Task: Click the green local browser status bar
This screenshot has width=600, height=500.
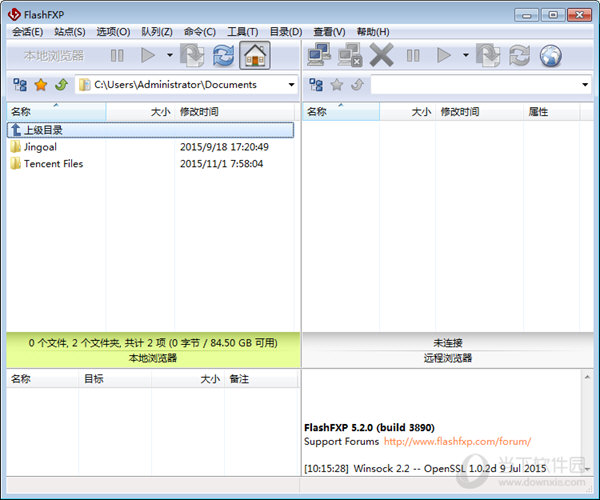Action: click(x=153, y=350)
